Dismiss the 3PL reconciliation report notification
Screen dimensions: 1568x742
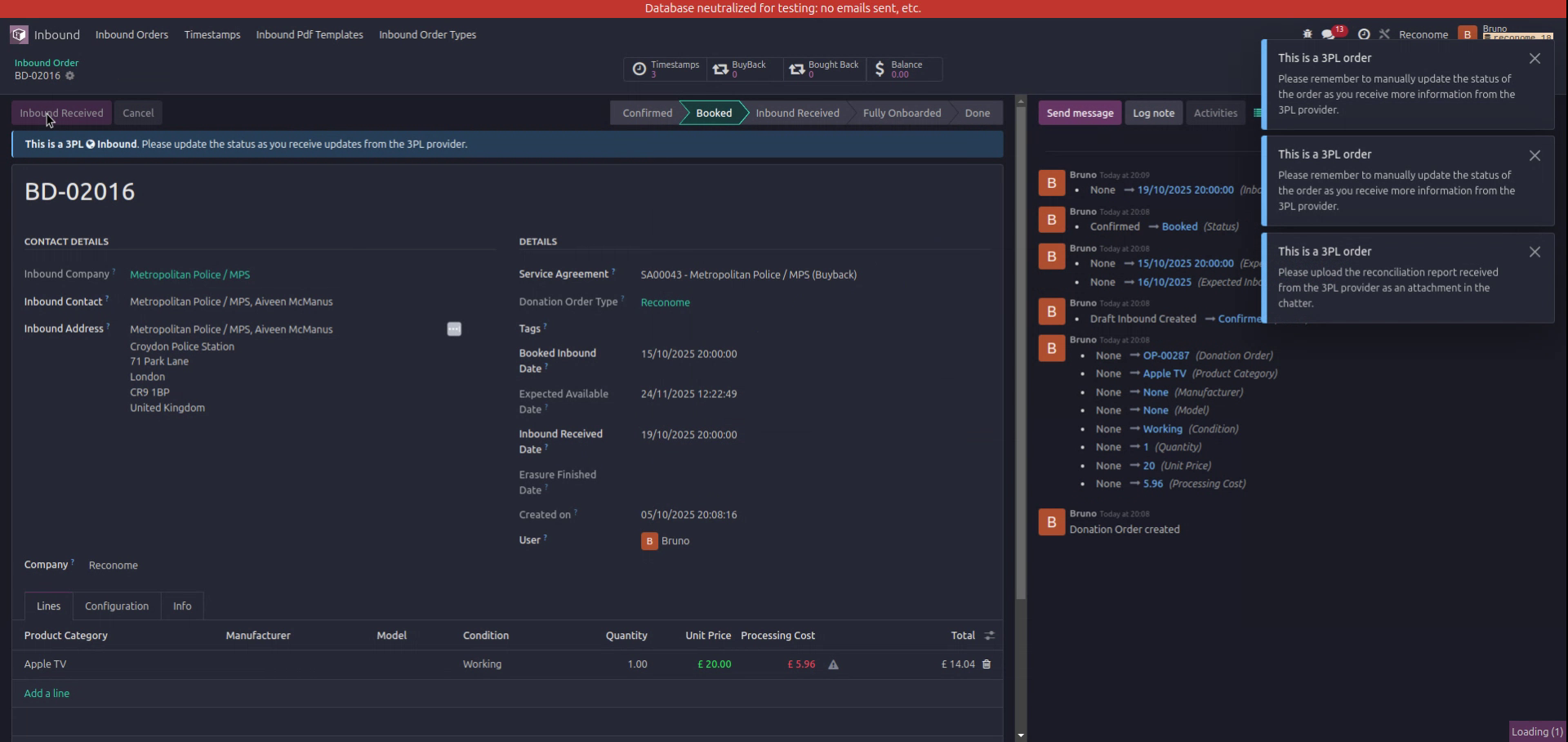point(1535,252)
